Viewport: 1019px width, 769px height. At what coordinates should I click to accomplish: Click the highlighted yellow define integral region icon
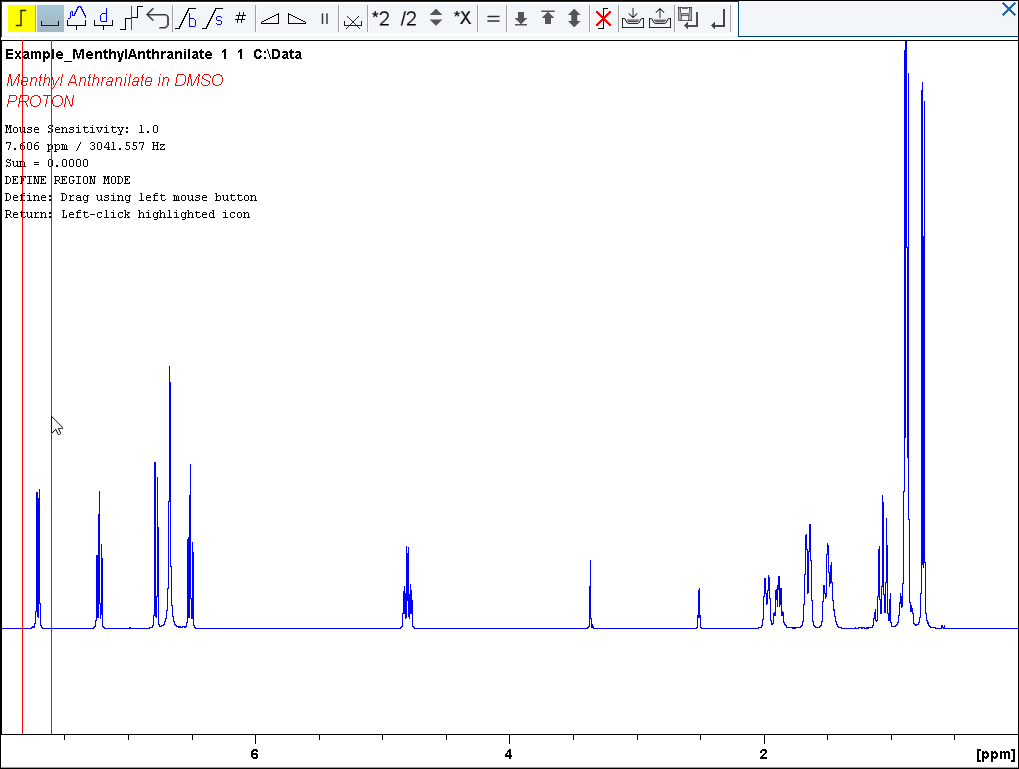[21, 18]
